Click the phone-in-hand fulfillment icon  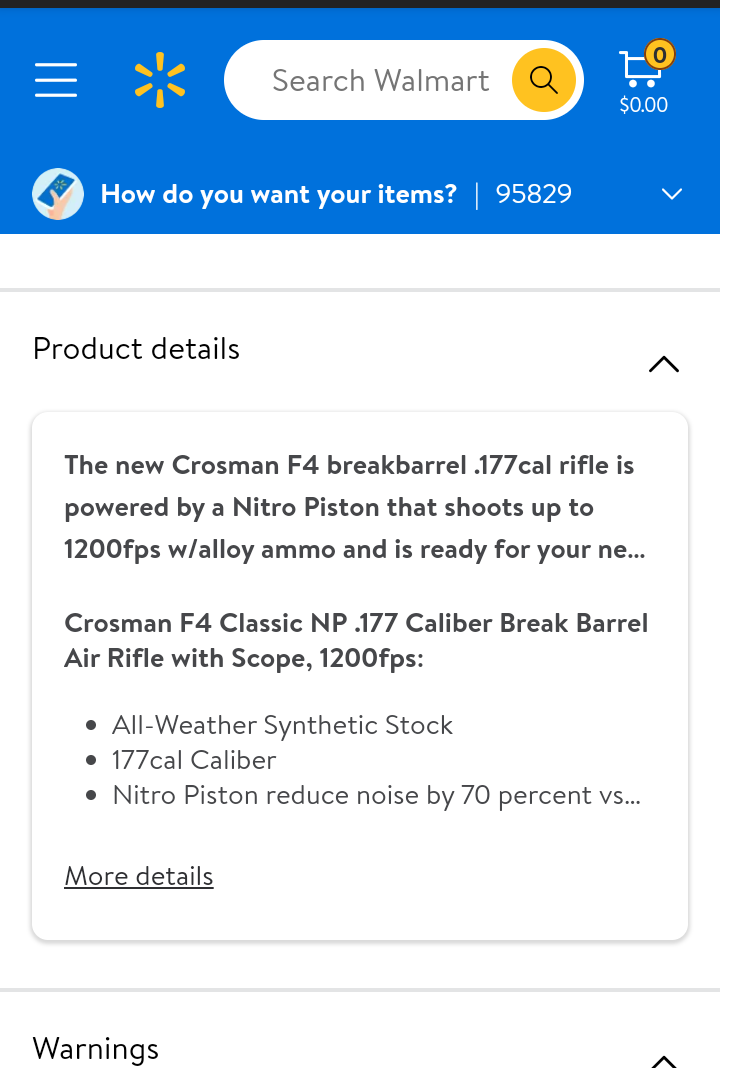coord(58,194)
